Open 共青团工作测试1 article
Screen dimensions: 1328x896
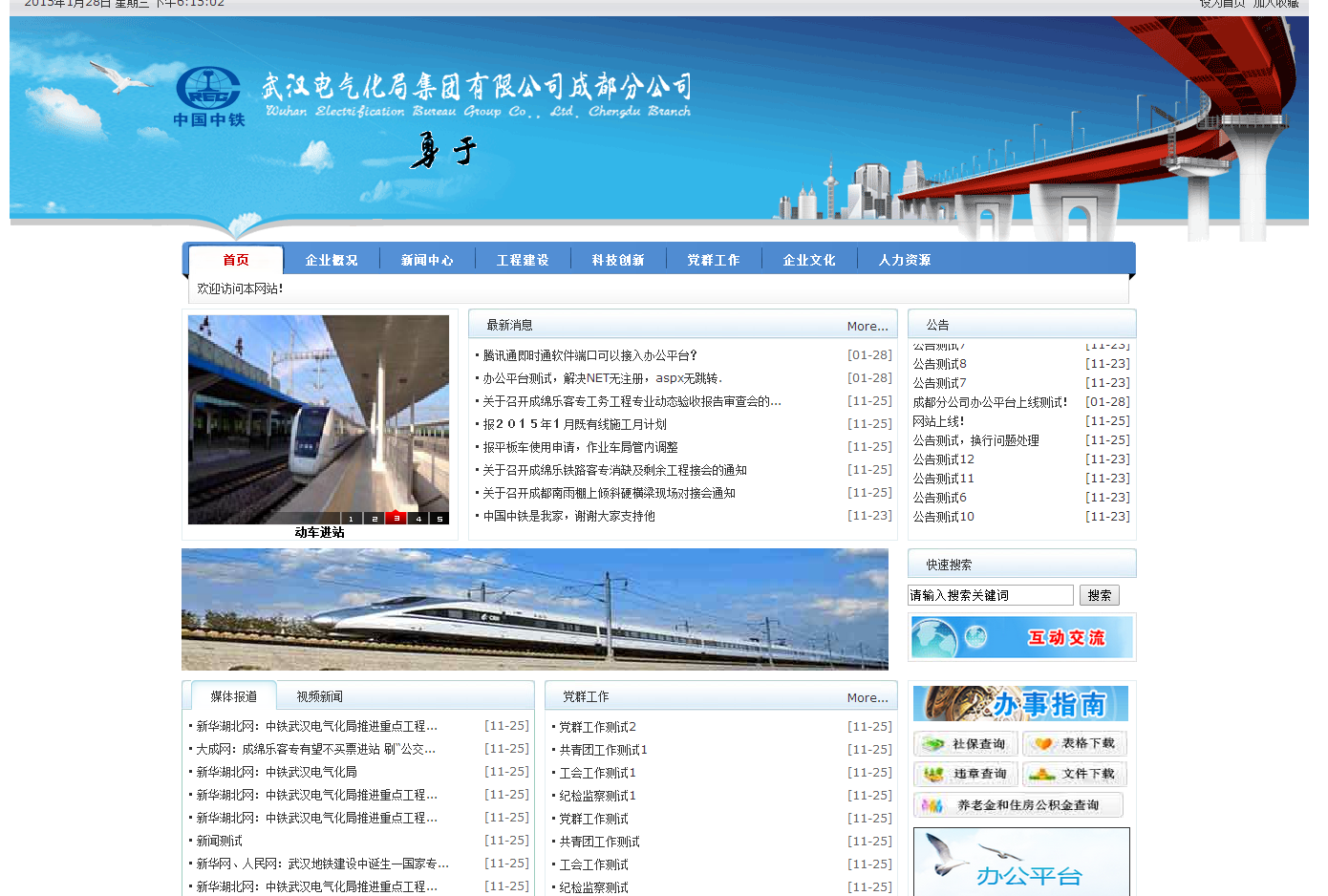[603, 750]
